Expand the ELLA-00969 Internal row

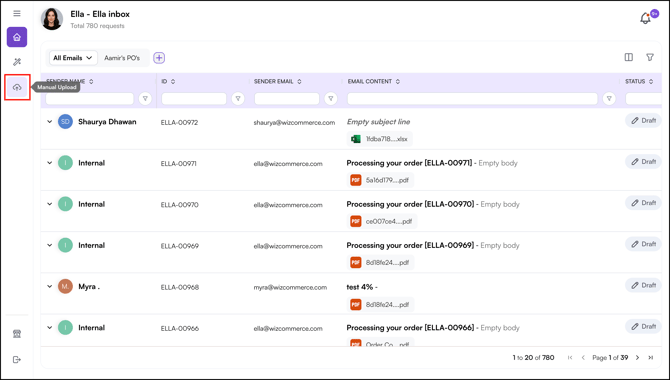coord(50,245)
